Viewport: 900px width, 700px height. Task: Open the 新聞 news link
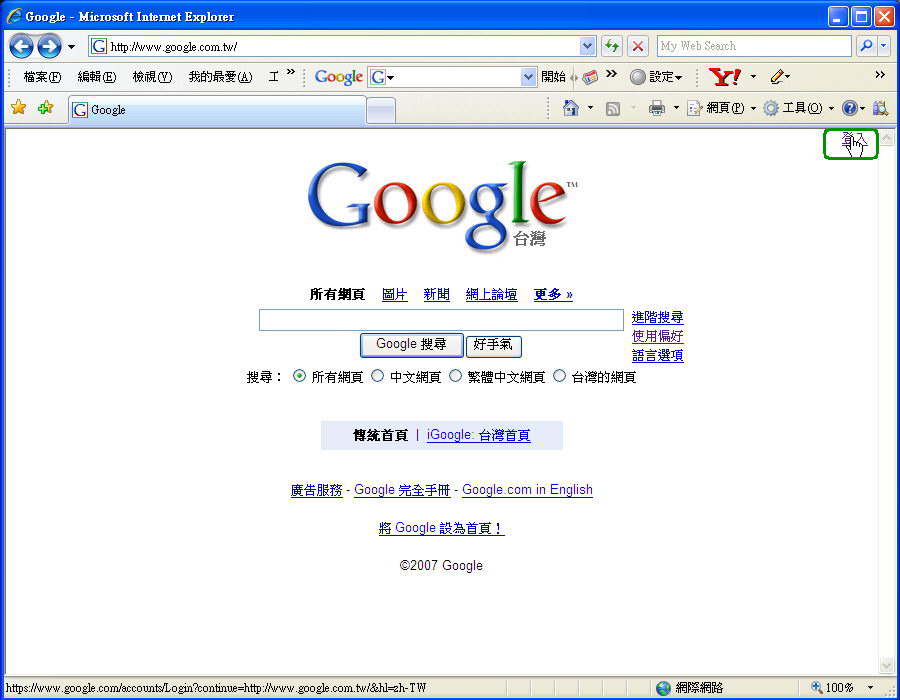[436, 294]
